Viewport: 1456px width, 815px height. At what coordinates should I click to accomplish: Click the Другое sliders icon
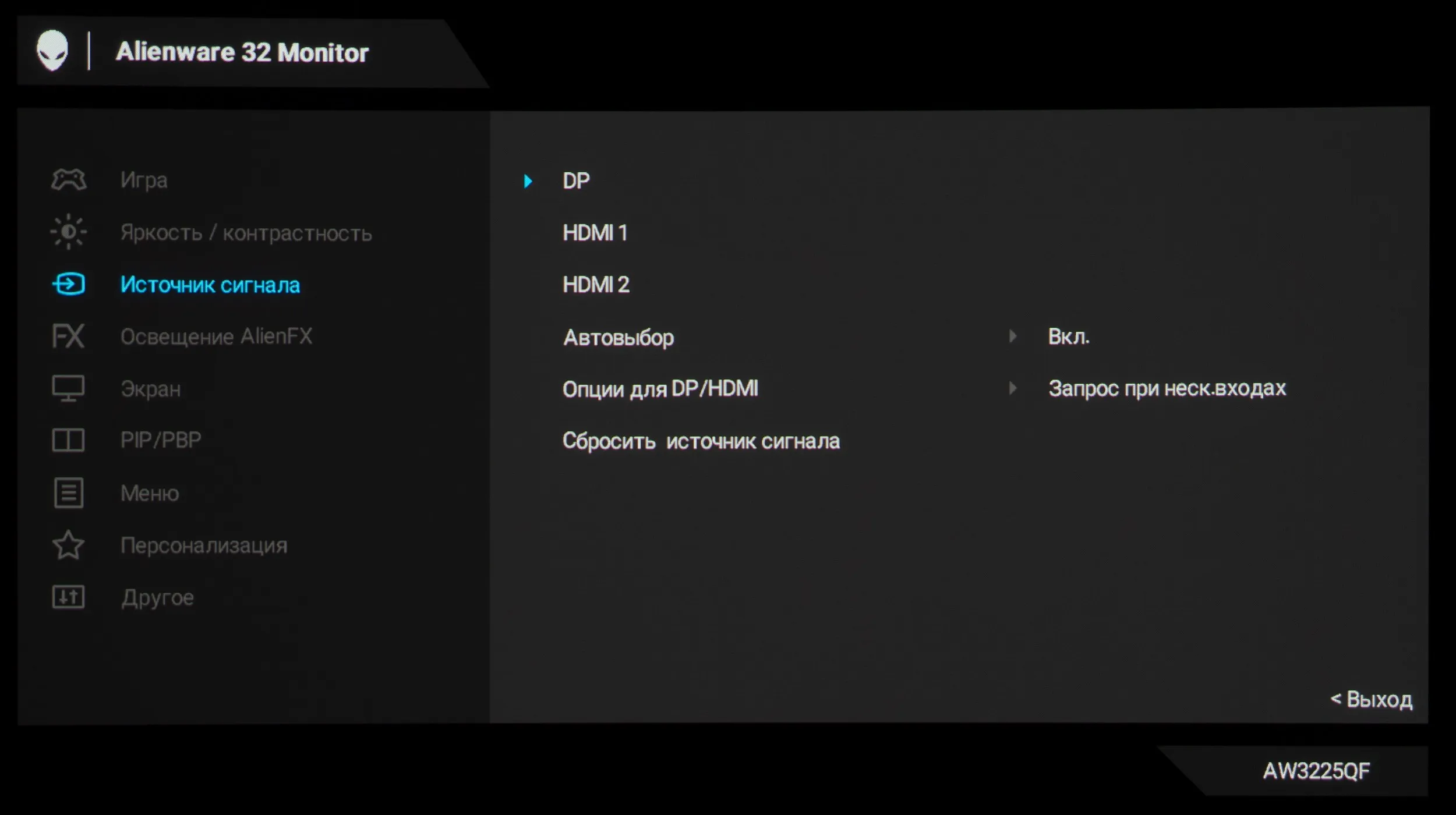click(68, 597)
